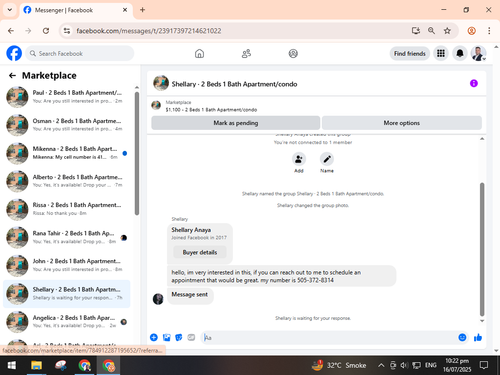Viewport: 500px width, 375px height.
Task: Send a thumbs up like
Action: 478,337
